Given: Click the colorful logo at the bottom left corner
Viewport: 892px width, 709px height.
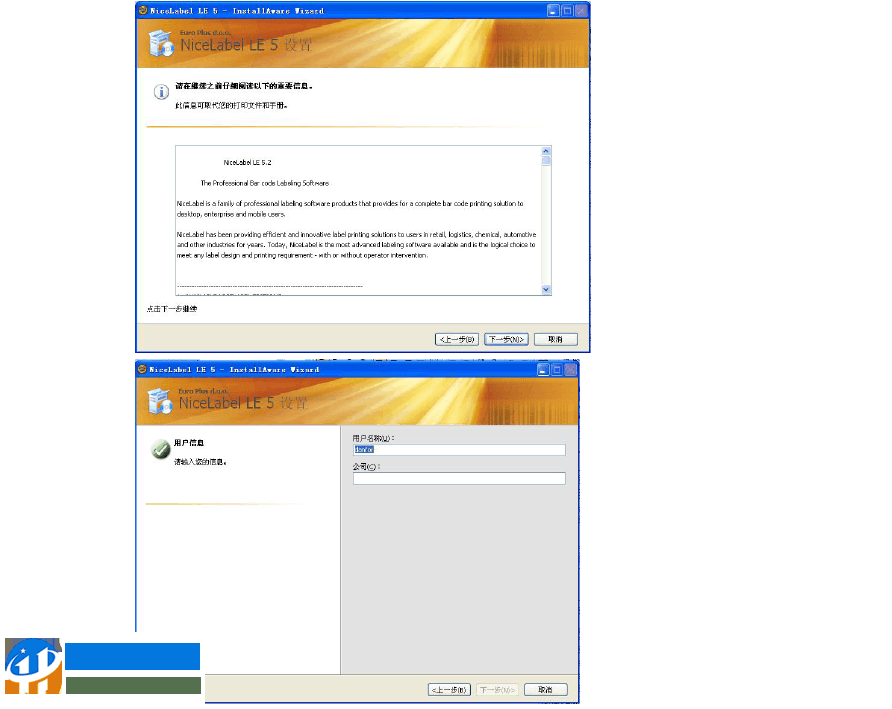Looking at the screenshot, I should tap(32, 668).
